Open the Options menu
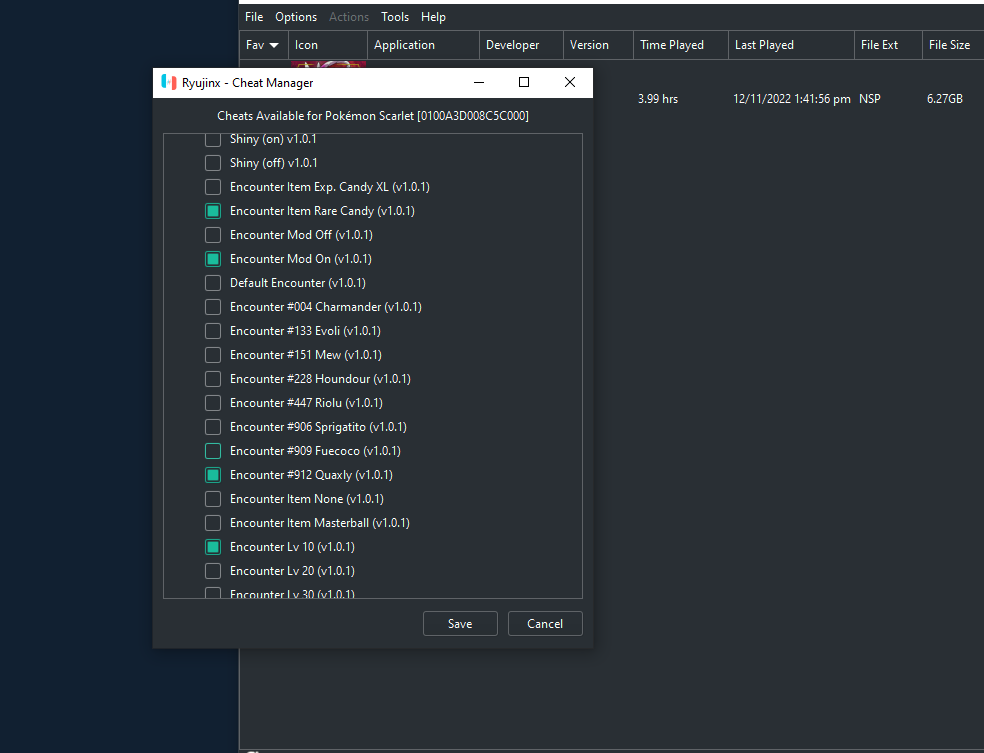This screenshot has height=753, width=984. 296,17
